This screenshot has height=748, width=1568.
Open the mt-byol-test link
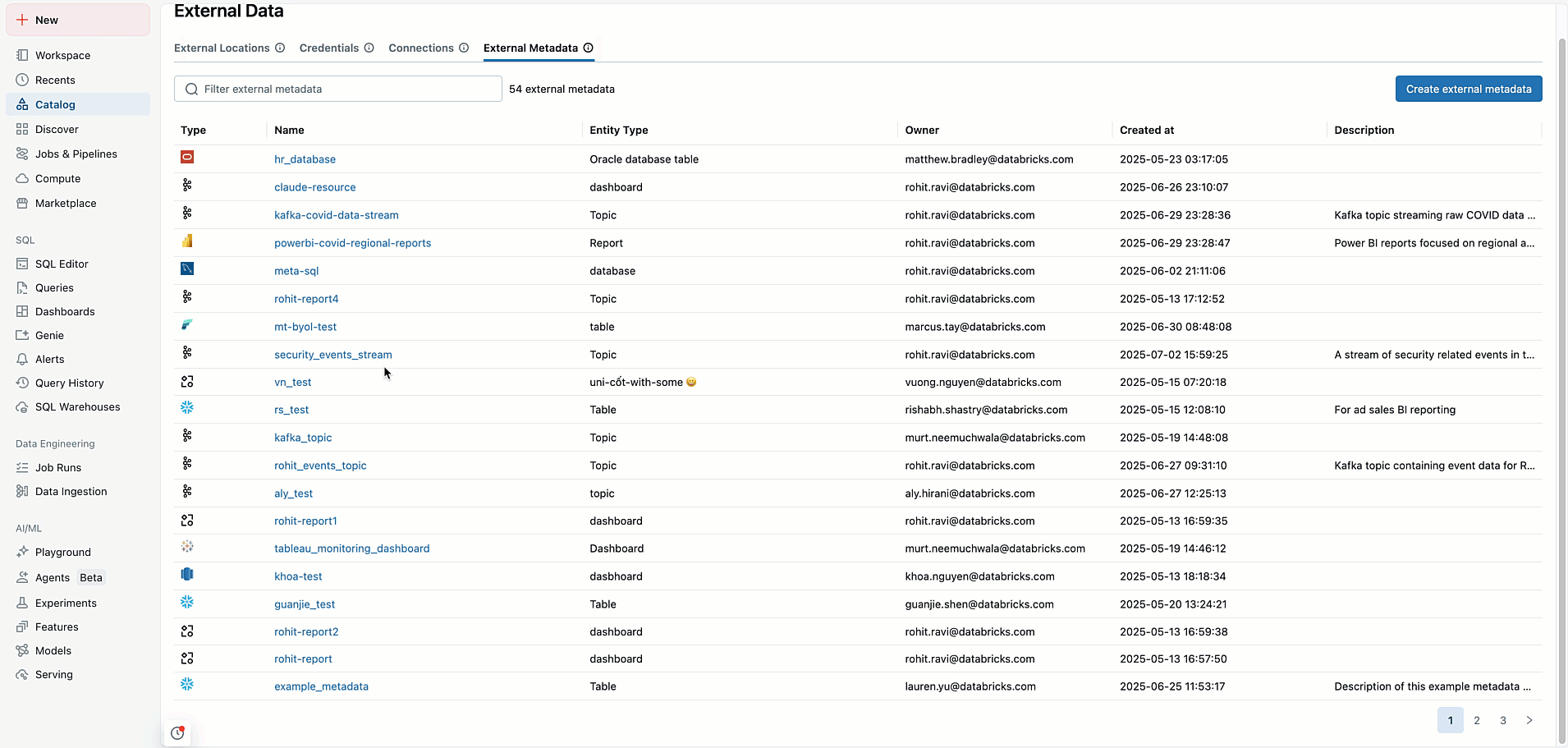305,327
